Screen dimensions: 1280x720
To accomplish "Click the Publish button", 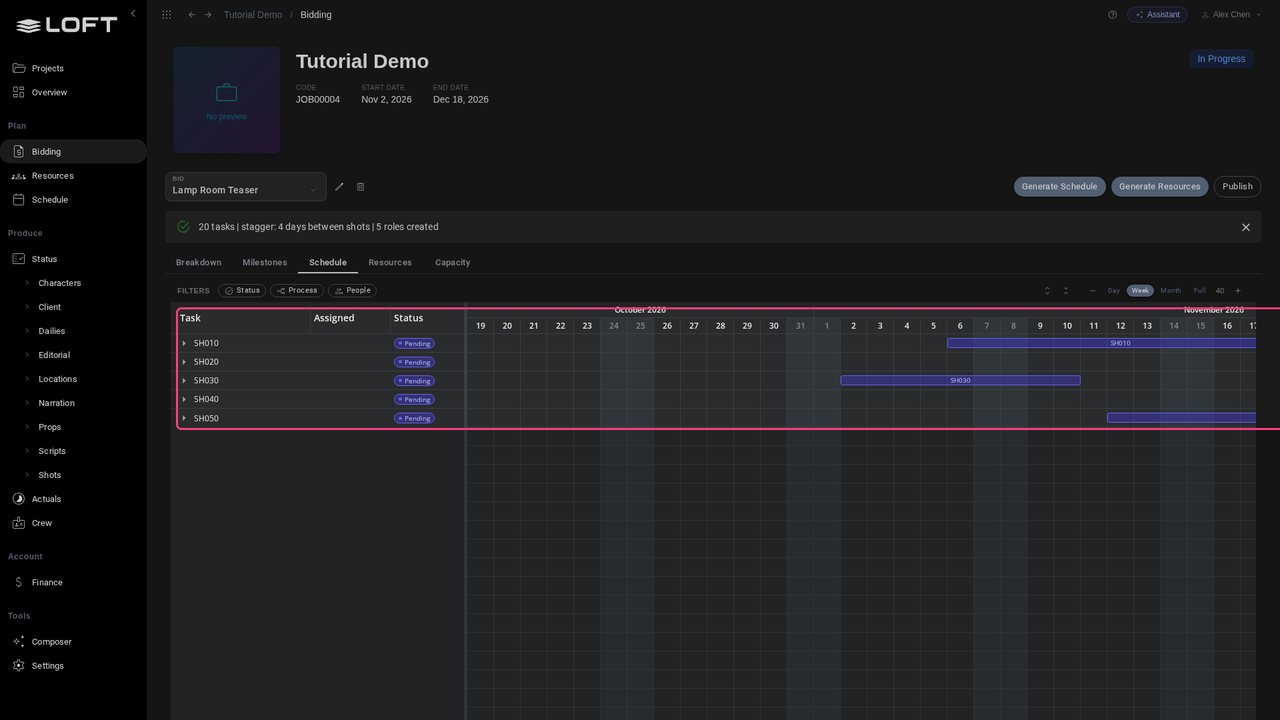I will [1237, 187].
